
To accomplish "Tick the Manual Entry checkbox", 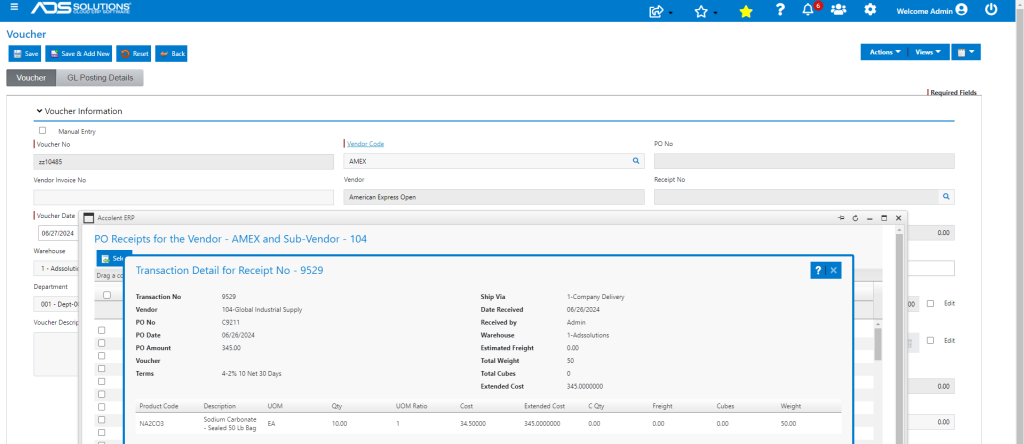I will (x=43, y=131).
